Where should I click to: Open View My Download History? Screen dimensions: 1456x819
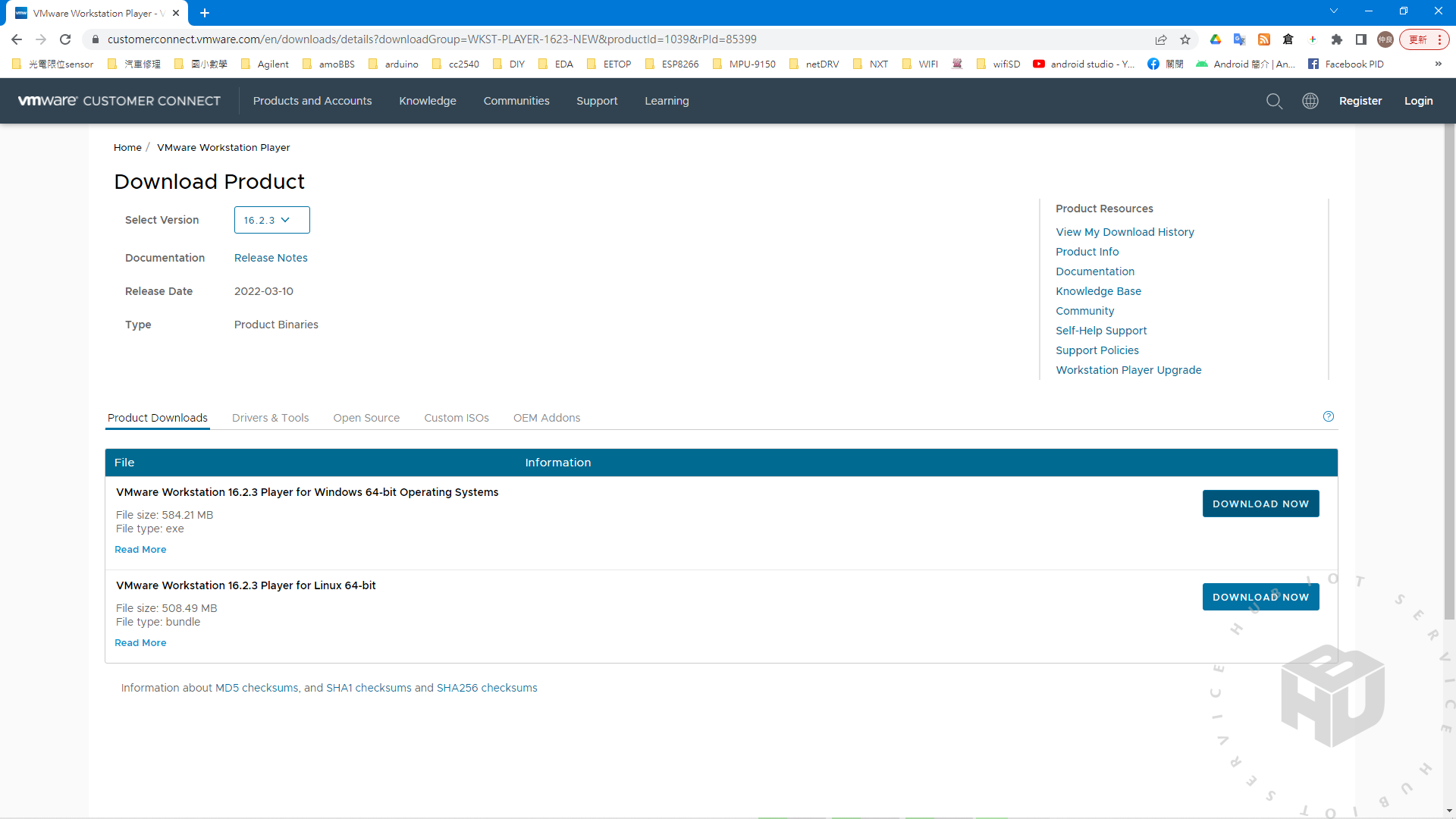point(1125,232)
